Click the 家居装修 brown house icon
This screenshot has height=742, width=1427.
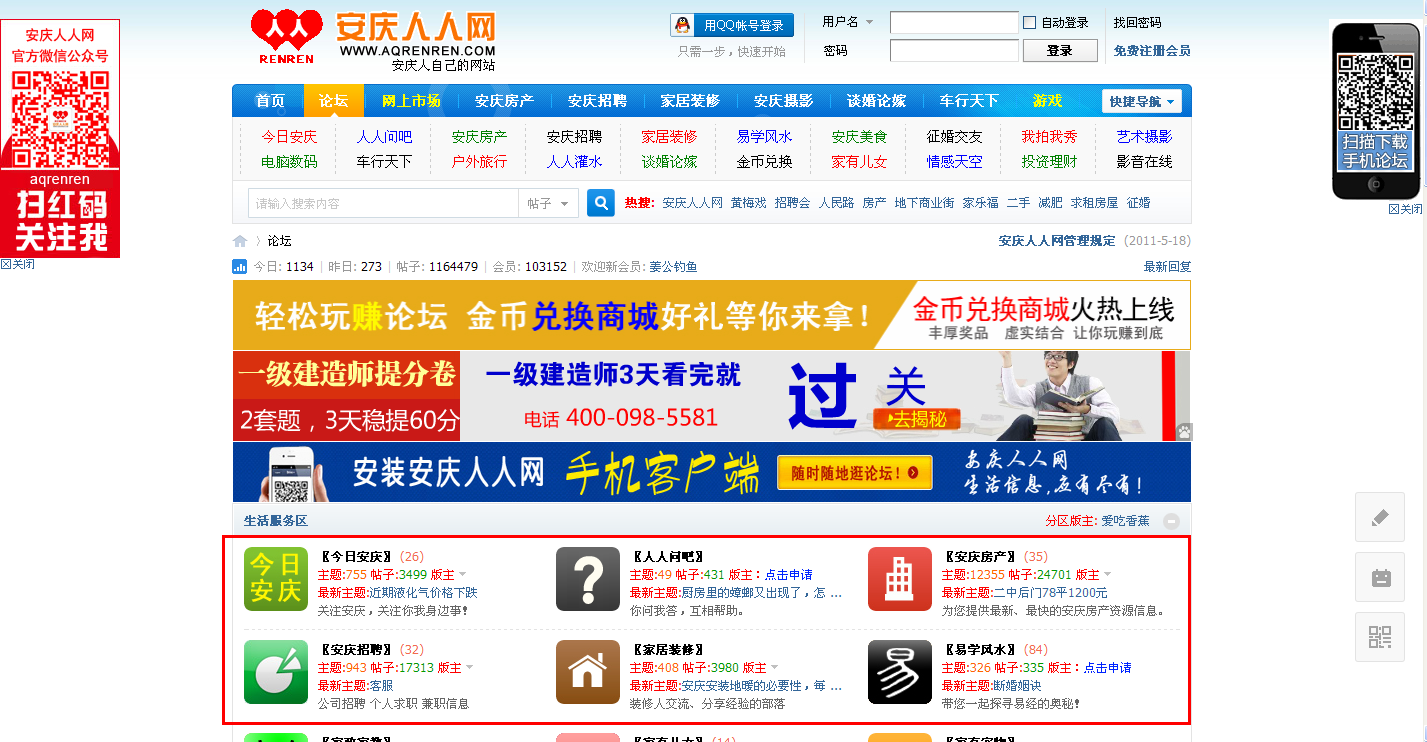(x=588, y=672)
